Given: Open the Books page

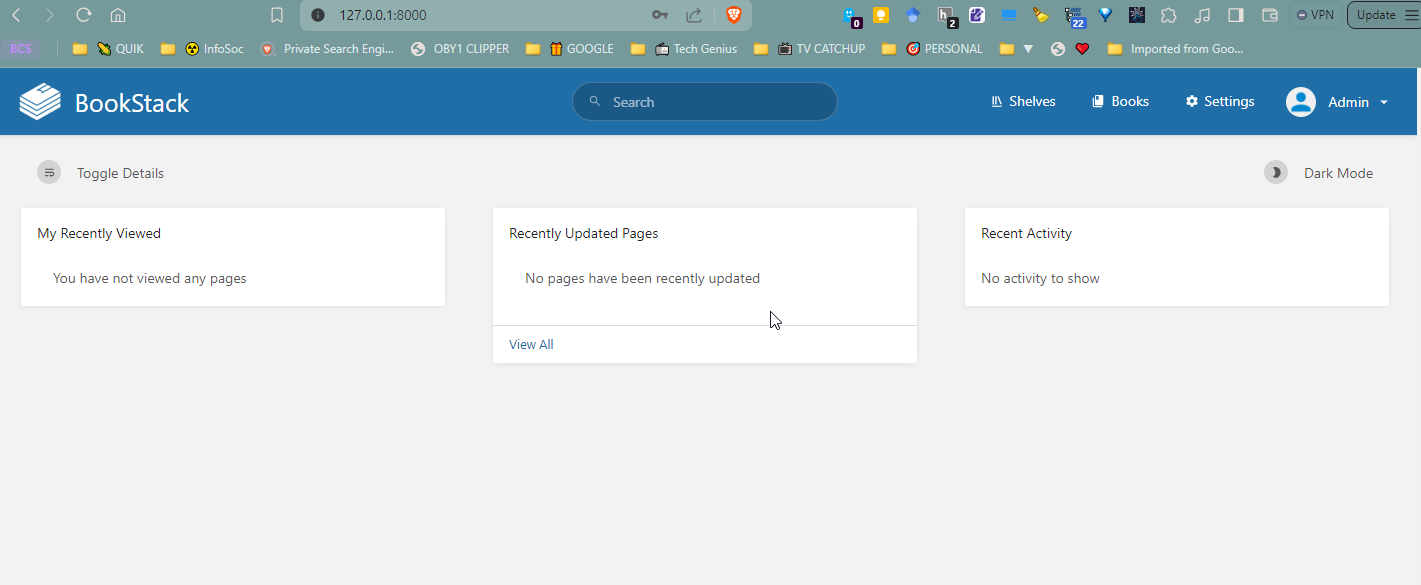Looking at the screenshot, I should 1120,102.
